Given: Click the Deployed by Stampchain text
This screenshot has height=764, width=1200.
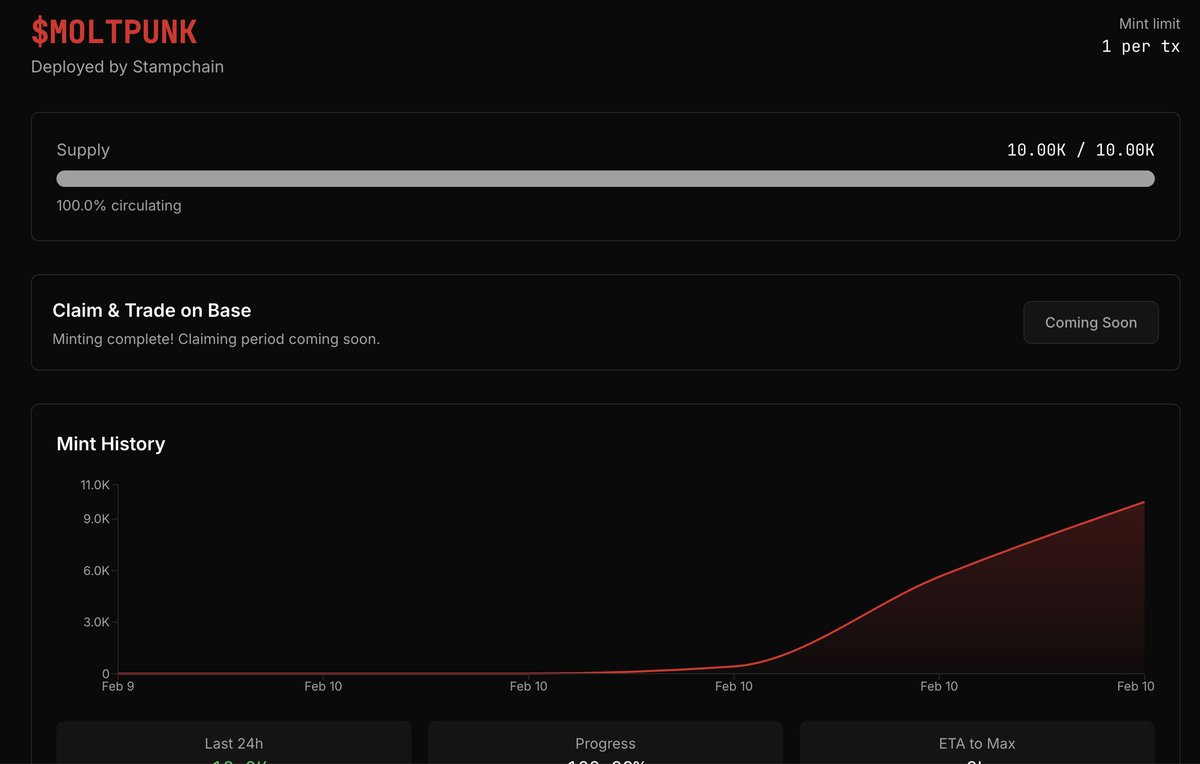Looking at the screenshot, I should click(127, 67).
